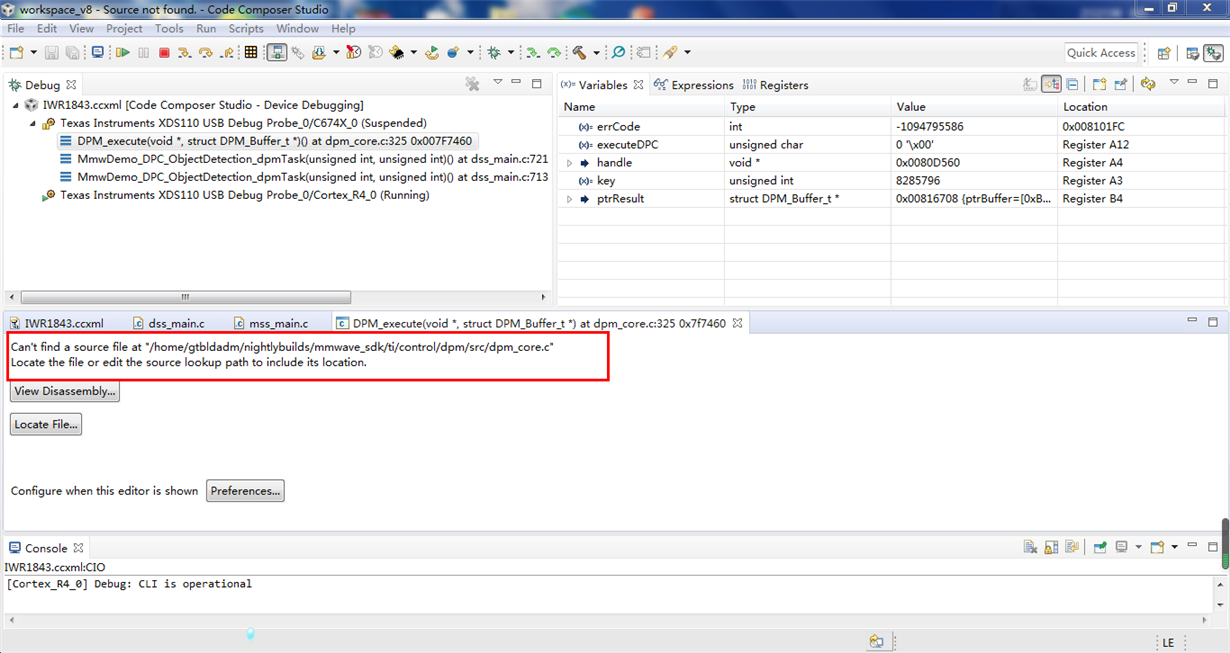Screen dimensions: 1230x653
Task: Click the red Terminate toolbar icon
Action: [164, 52]
